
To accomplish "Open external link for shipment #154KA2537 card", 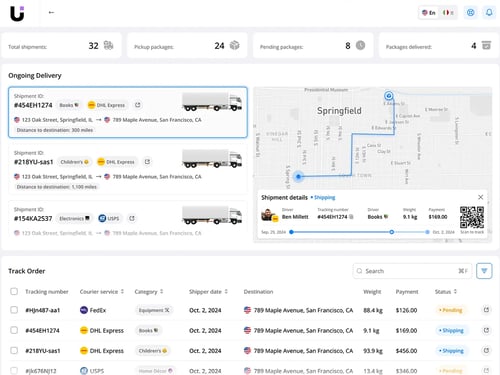I will pos(132,218).
